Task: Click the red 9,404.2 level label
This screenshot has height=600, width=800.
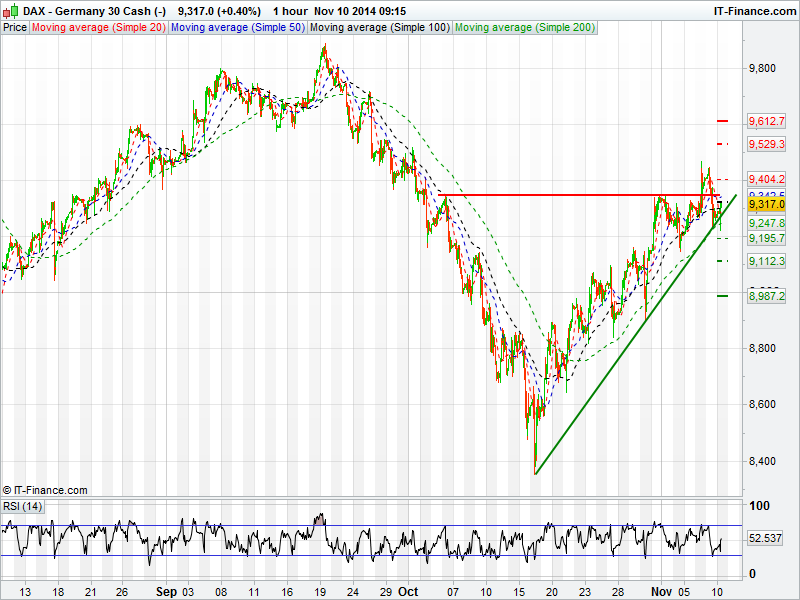Action: tap(767, 179)
